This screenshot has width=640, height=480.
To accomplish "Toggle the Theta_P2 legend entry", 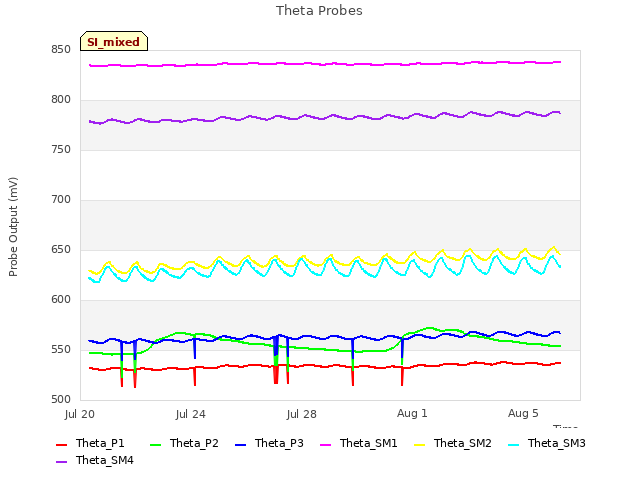I will [x=184, y=443].
